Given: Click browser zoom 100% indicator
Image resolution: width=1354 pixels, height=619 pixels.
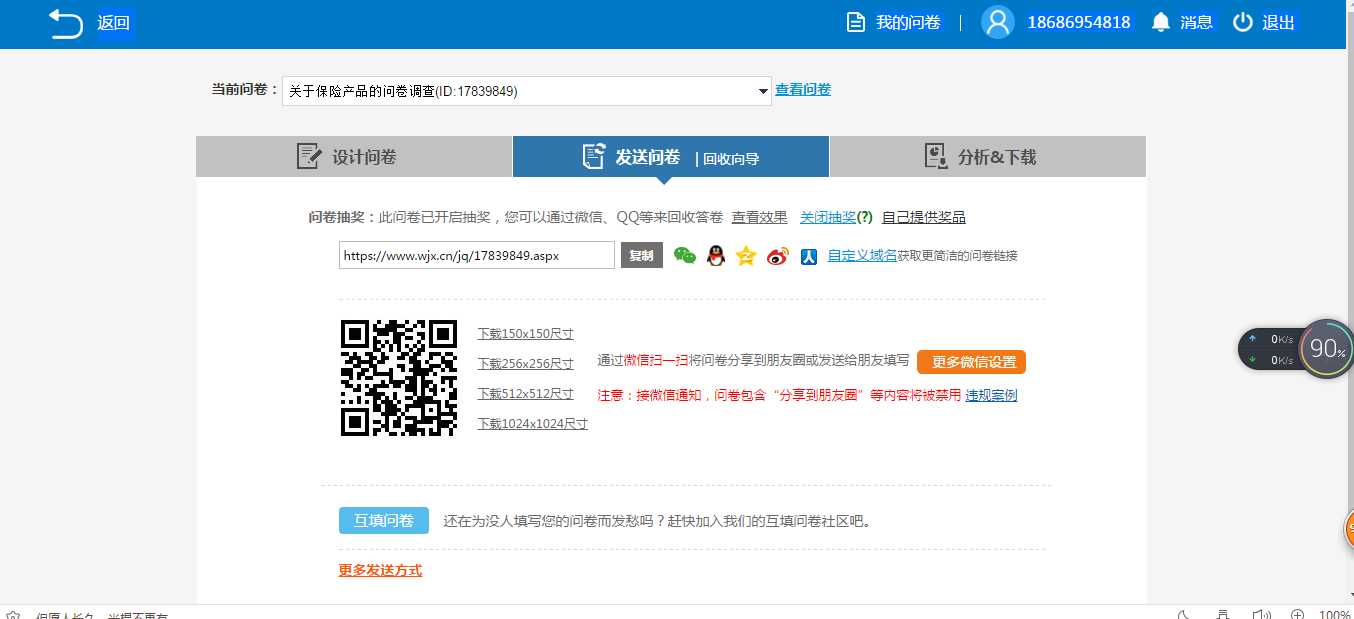Looking at the screenshot, I should pos(1334,614).
